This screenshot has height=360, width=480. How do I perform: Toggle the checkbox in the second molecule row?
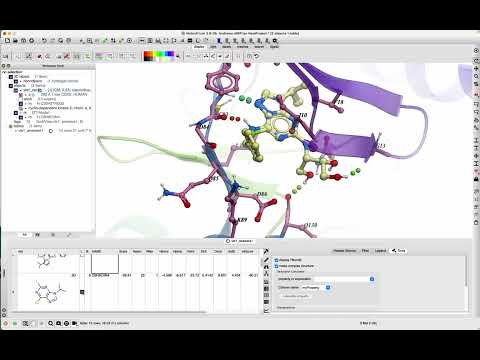(x=82, y=292)
